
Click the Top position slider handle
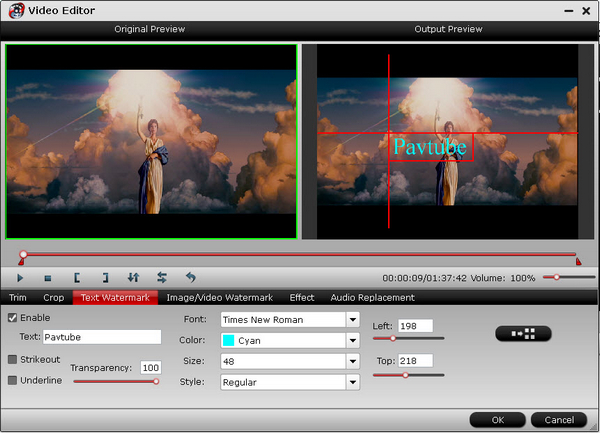coord(405,375)
